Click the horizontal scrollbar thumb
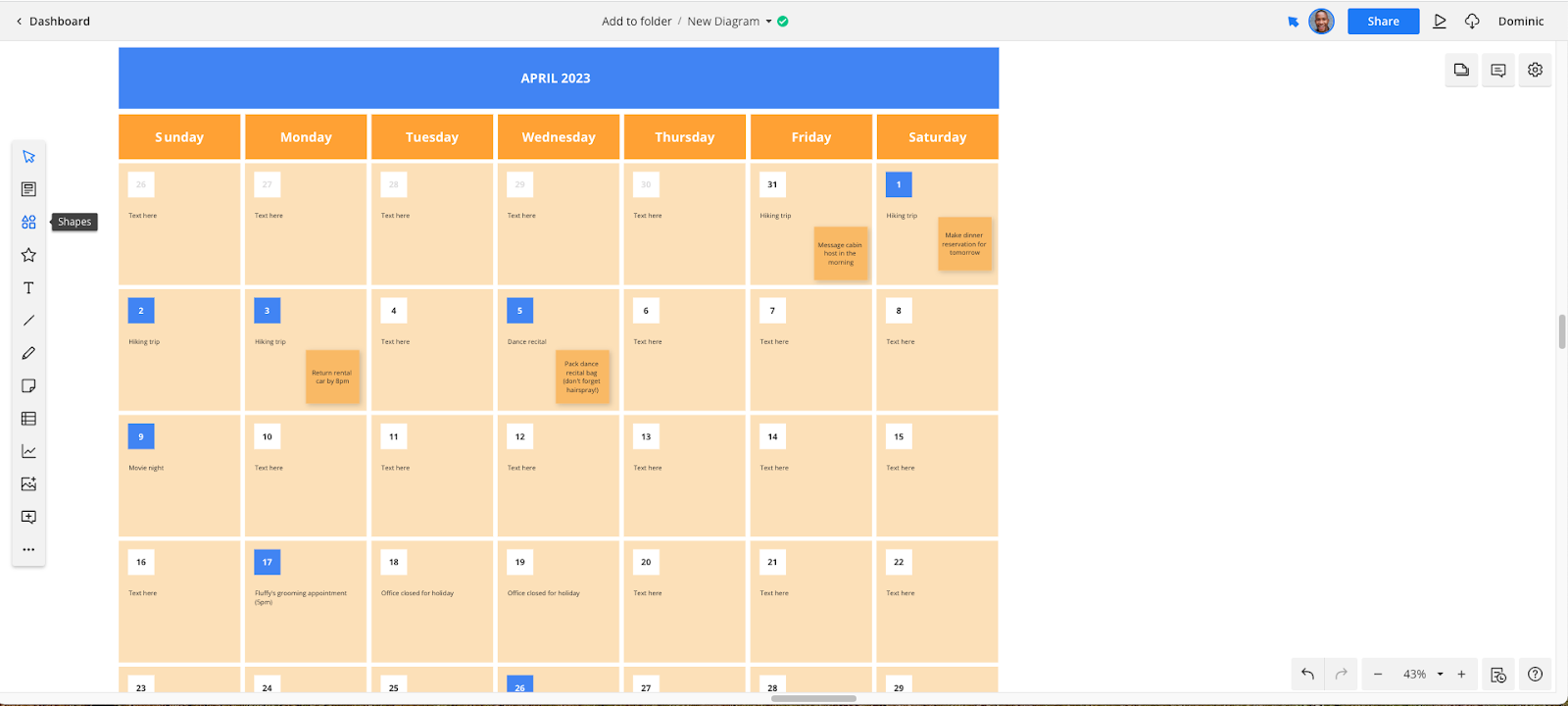 click(813, 699)
